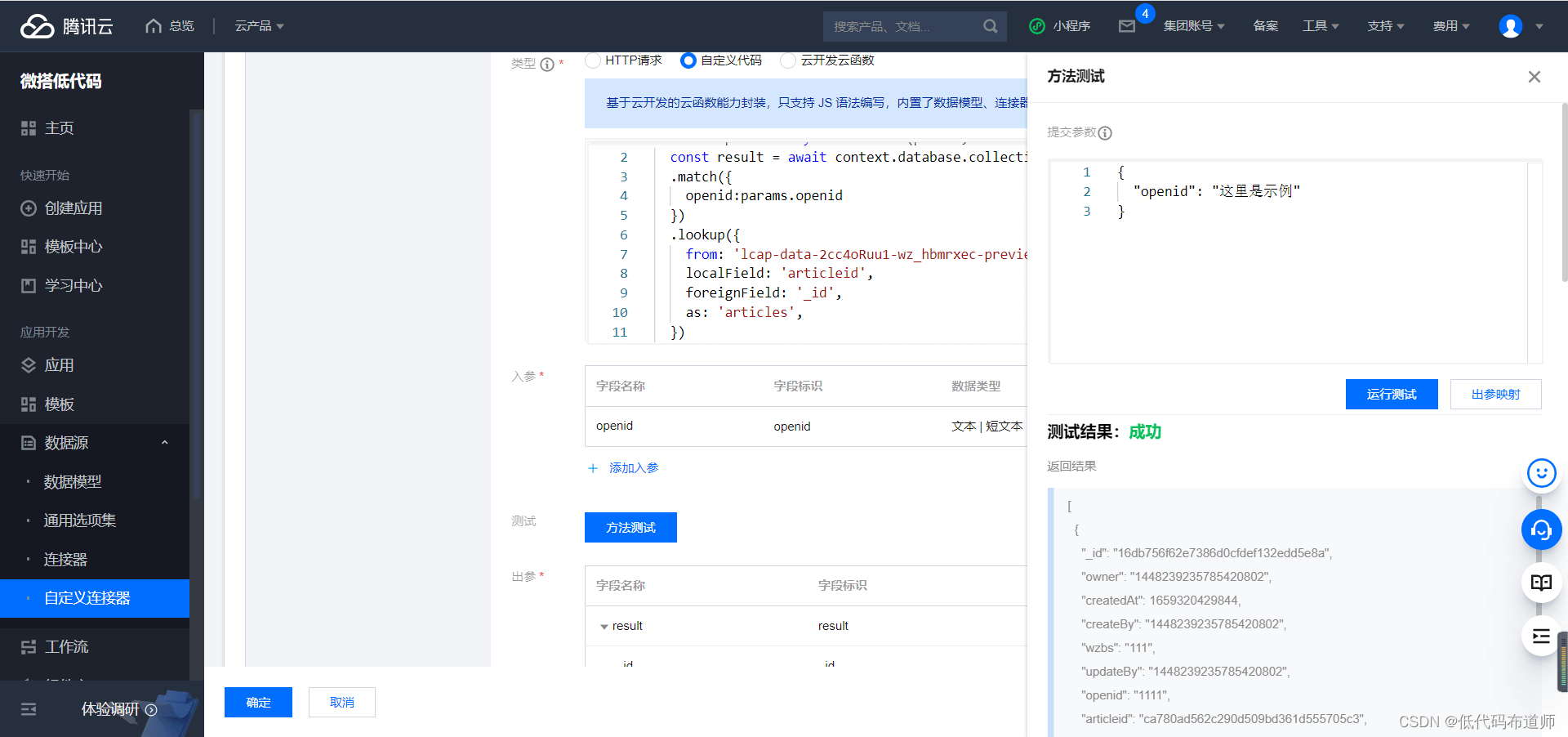Image resolution: width=1568 pixels, height=737 pixels.
Task: Click the info icon next to 提交参数
Action: [1105, 133]
